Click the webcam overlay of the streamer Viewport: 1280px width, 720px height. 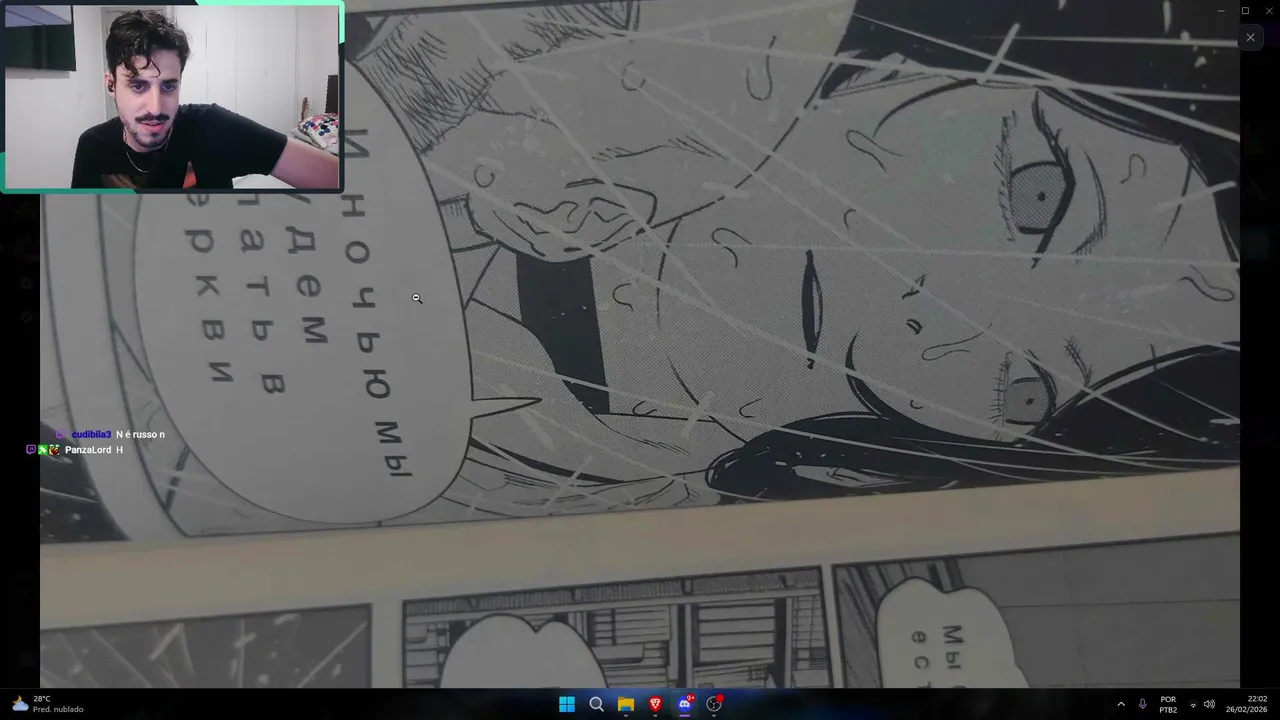click(x=172, y=96)
